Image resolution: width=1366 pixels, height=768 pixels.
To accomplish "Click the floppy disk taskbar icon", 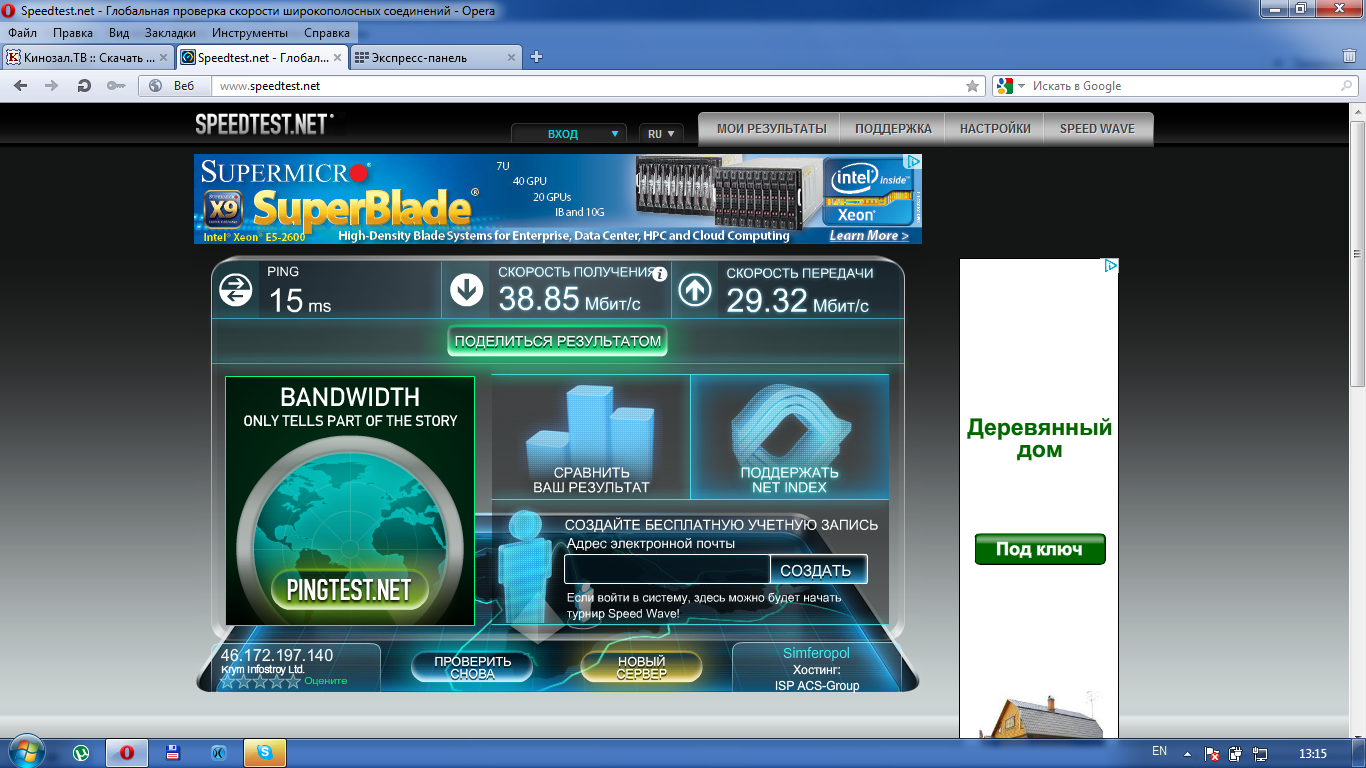I will coord(173,752).
